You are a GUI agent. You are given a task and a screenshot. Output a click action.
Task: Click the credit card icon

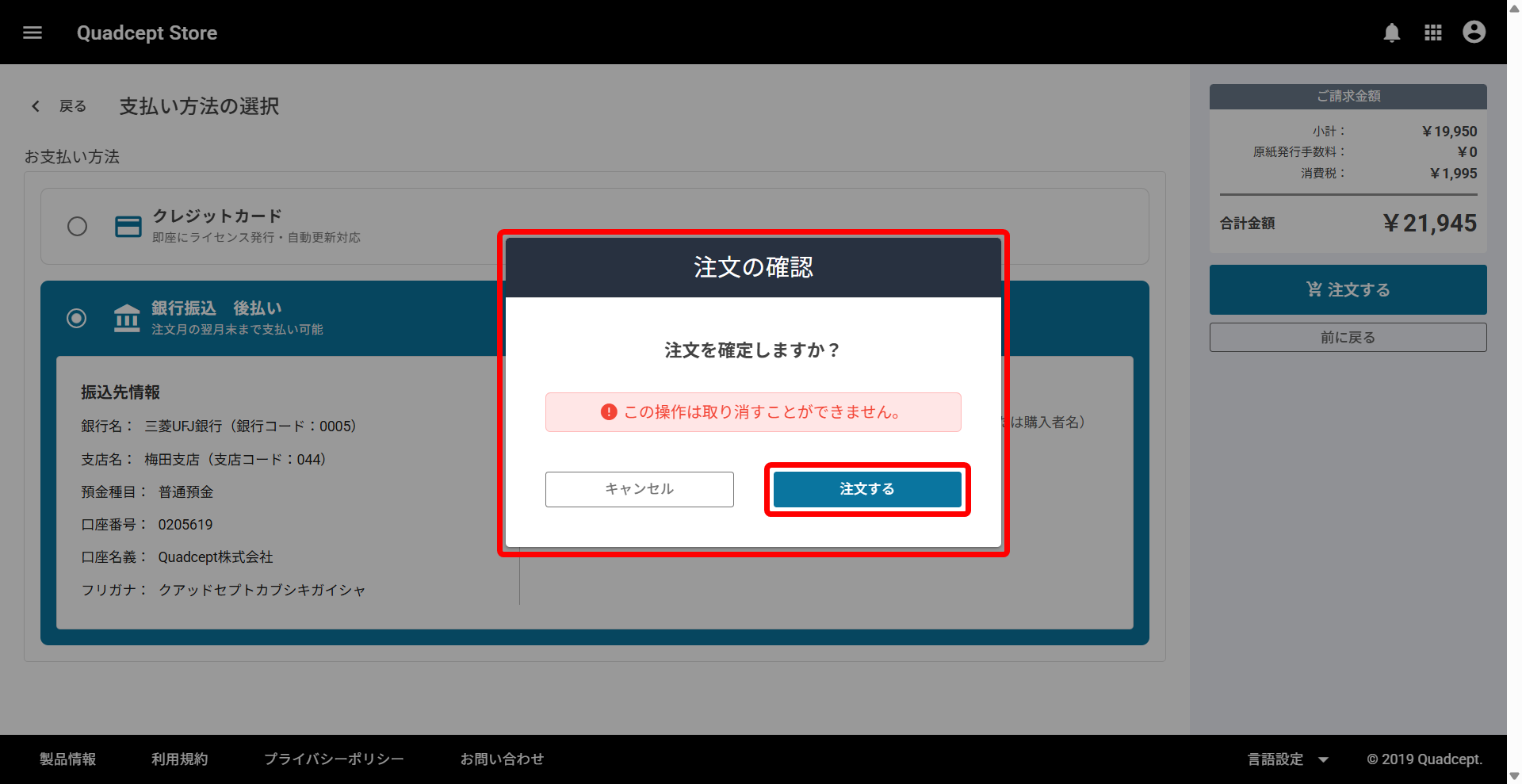[128, 227]
